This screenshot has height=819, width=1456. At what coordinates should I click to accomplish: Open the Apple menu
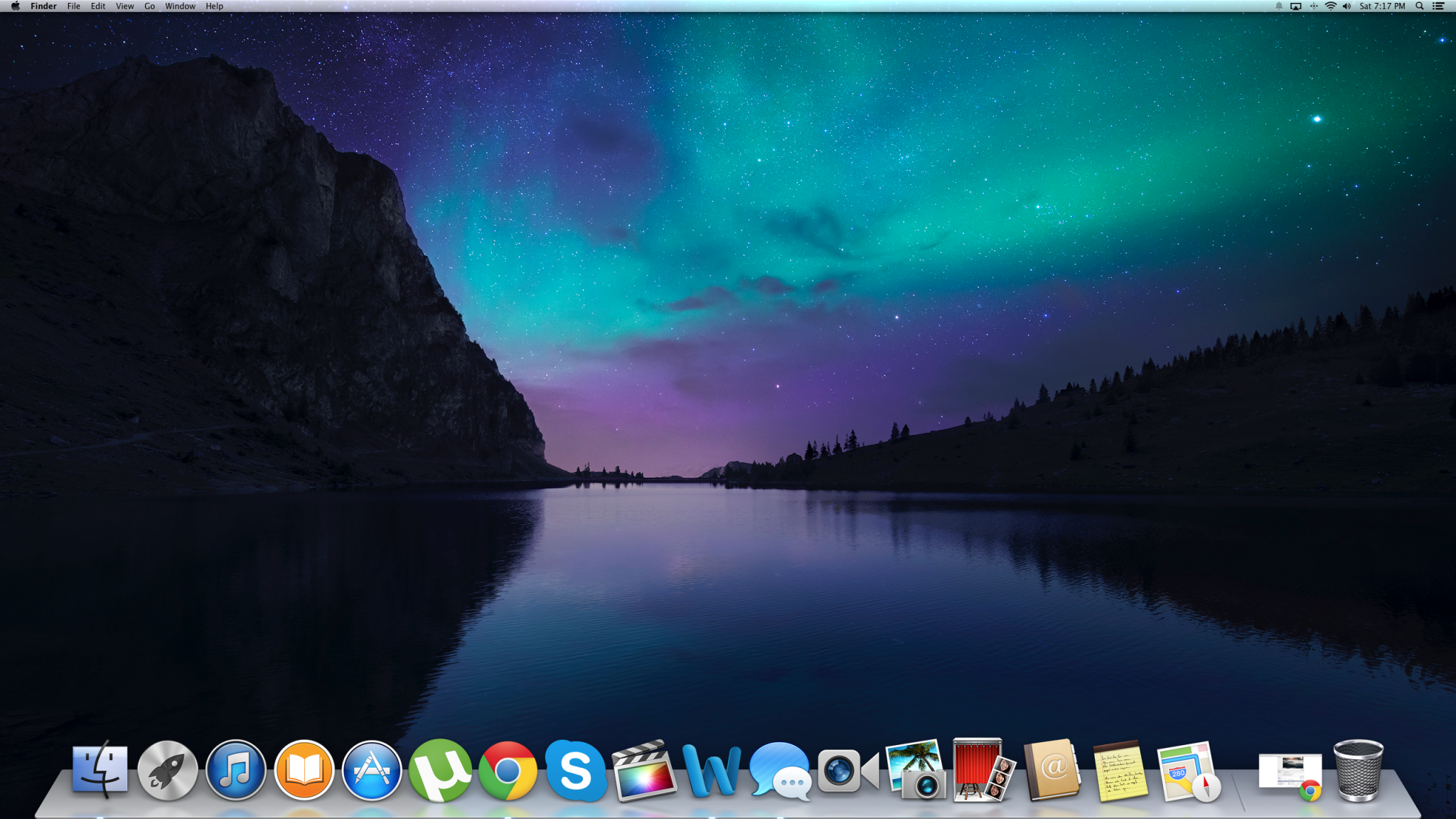(15, 6)
